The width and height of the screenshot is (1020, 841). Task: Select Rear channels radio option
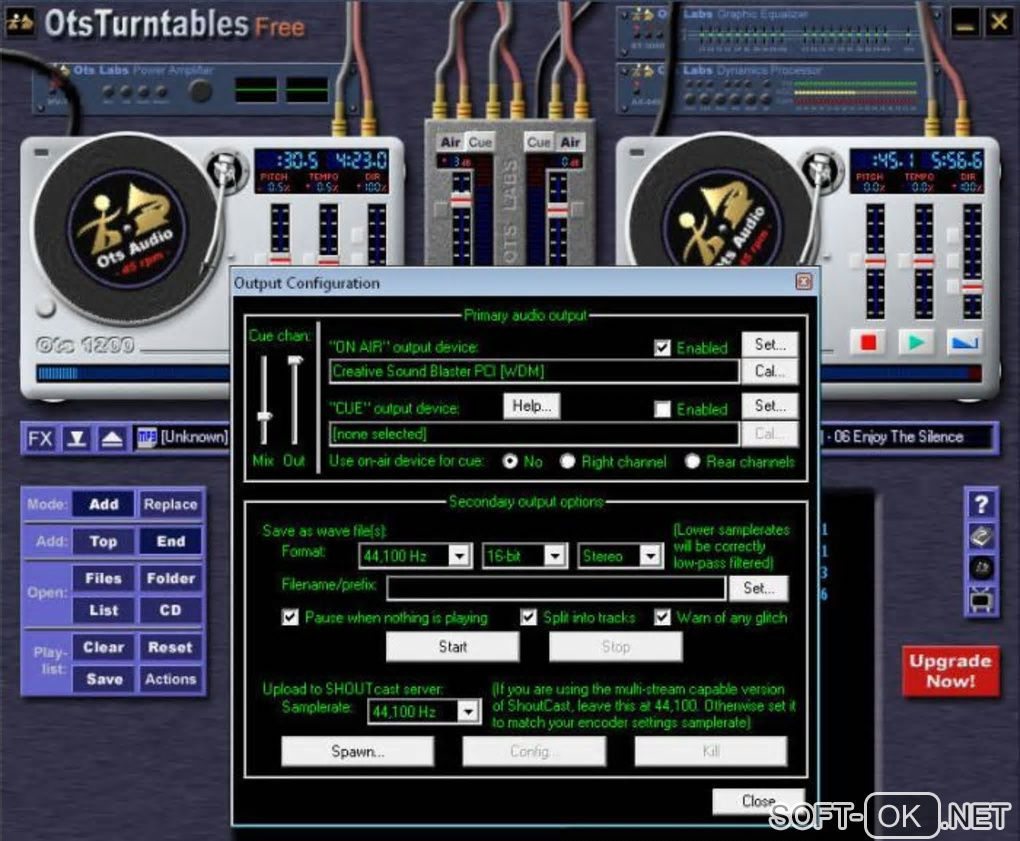(692, 461)
